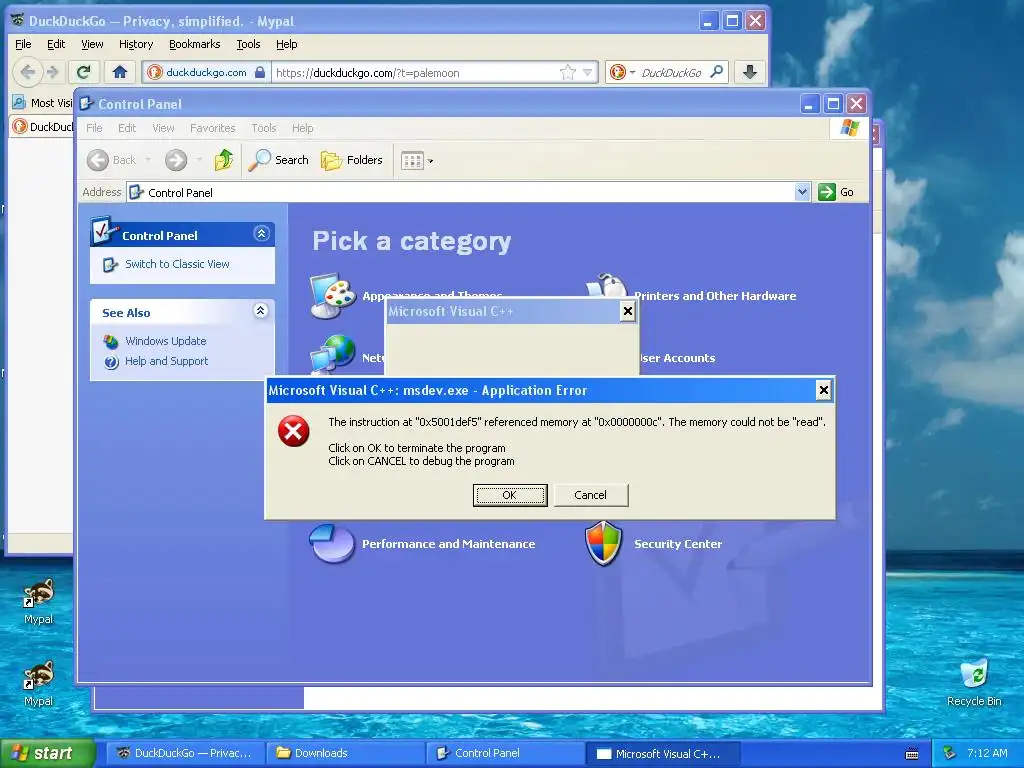The image size is (1024, 768).
Task: Click Back button in Control Panel toolbar
Action: [111, 160]
